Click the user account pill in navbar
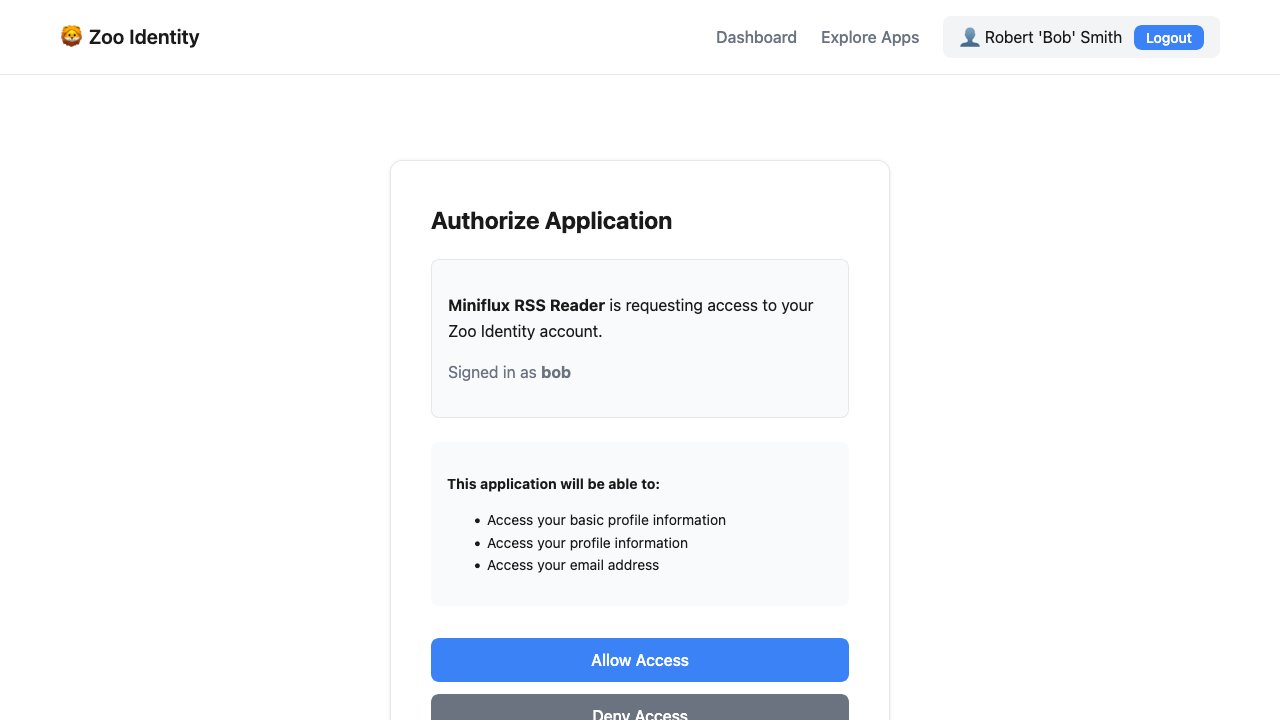 point(1081,37)
